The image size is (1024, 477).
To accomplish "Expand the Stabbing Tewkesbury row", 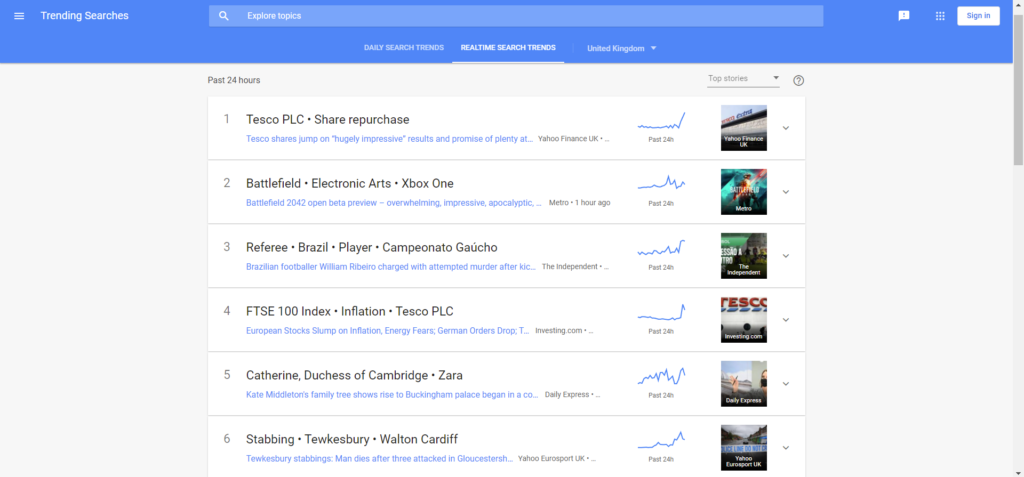I will 786,448.
